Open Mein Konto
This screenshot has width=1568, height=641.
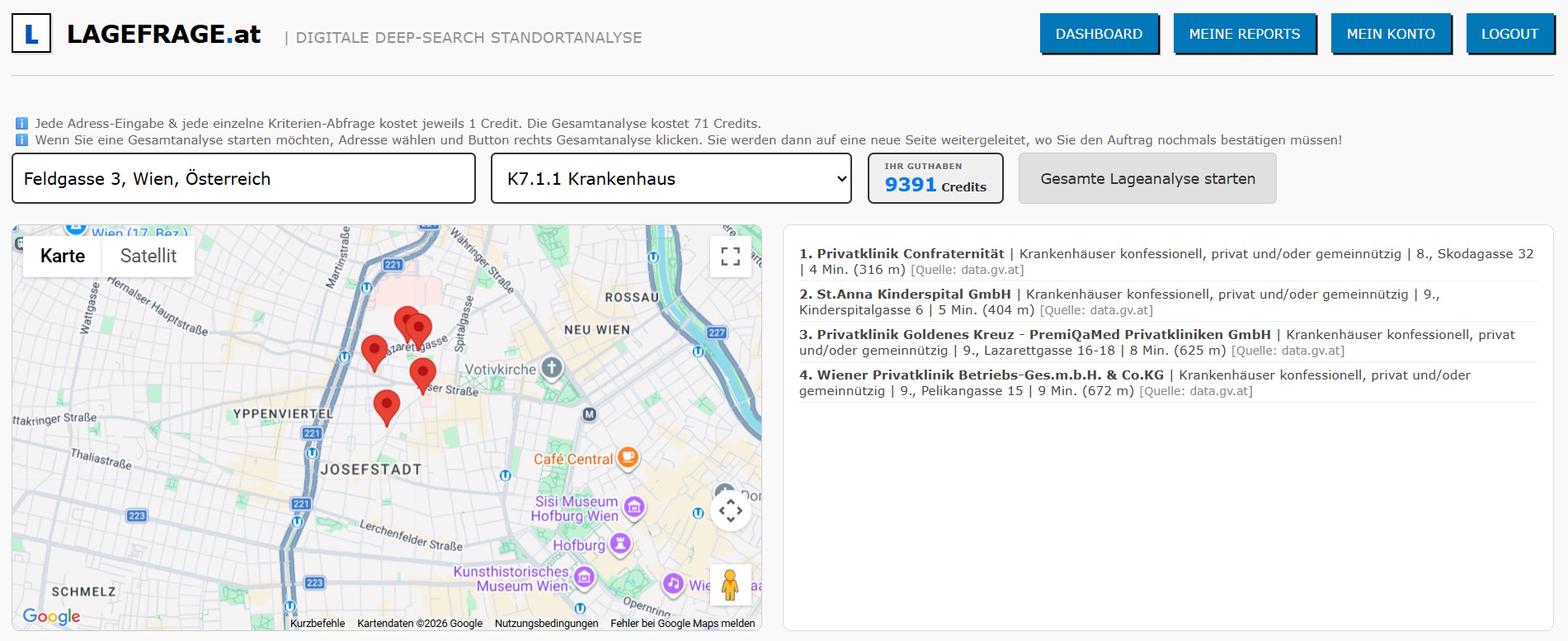pos(1391,34)
